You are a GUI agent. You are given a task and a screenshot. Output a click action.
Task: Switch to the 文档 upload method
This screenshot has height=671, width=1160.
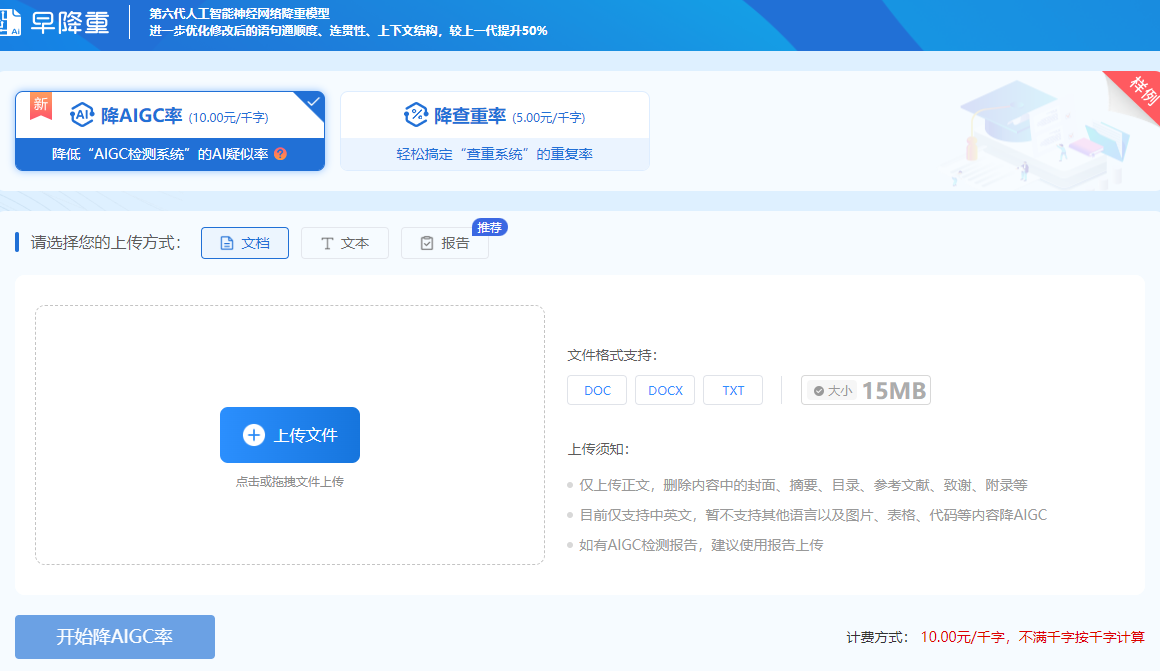click(x=245, y=243)
